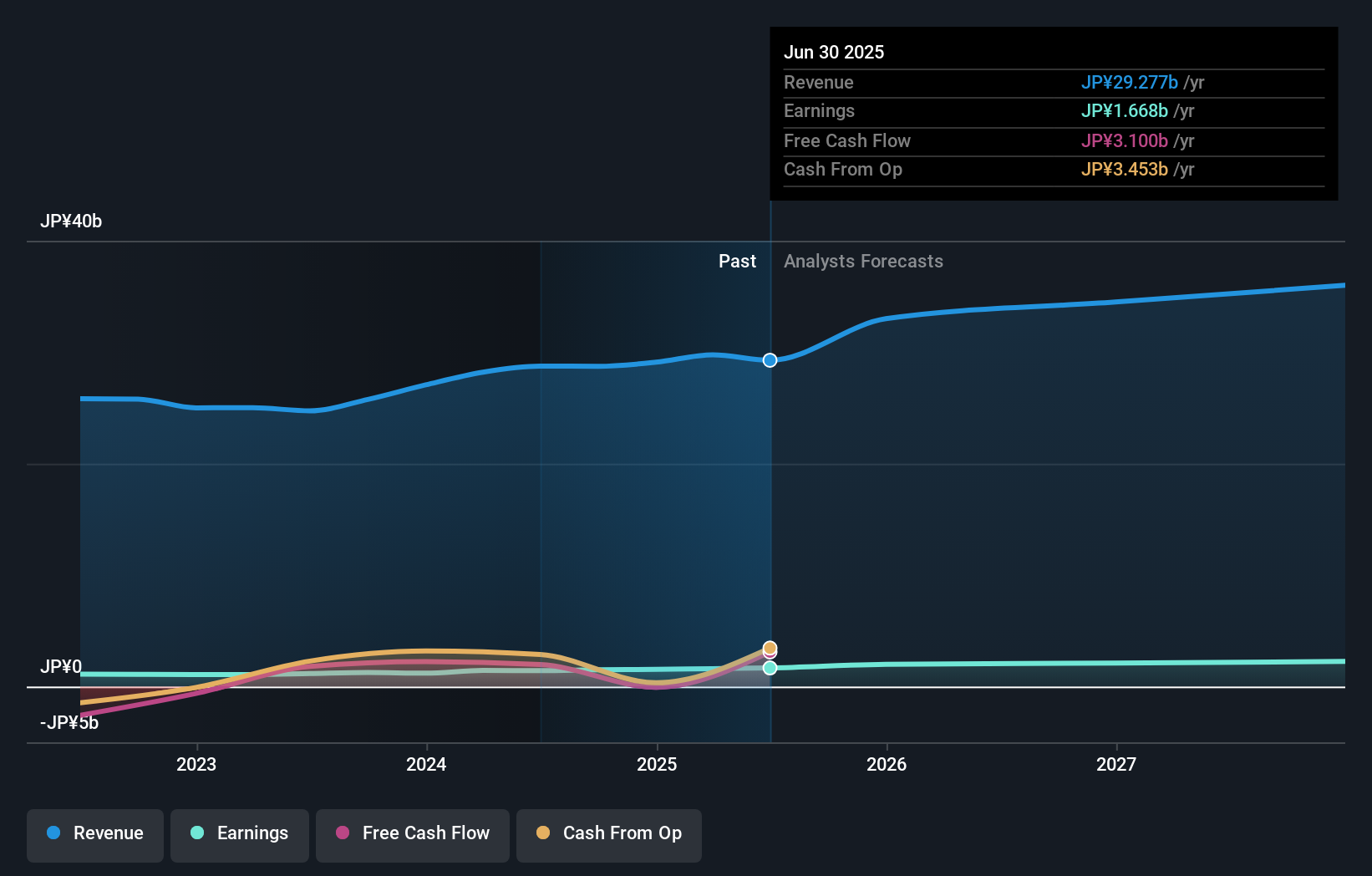
Task: Toggle the Free Cash Flow series visibility
Action: (412, 834)
